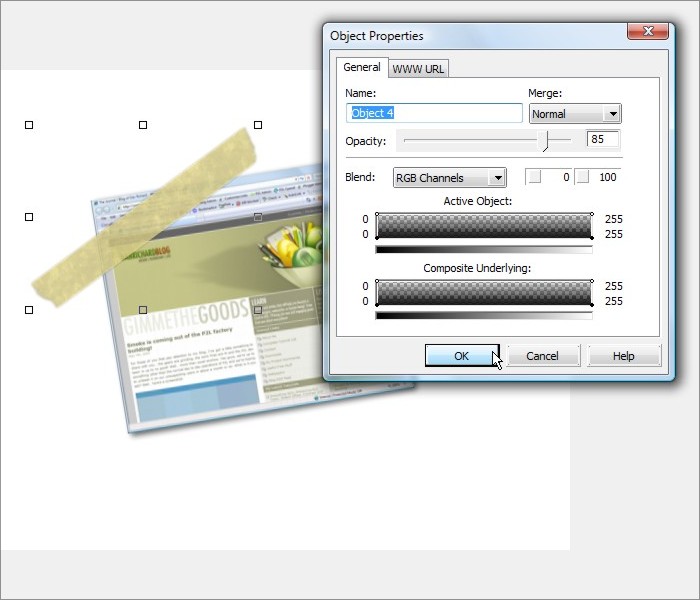Click the small button beside blend value 100
The width and height of the screenshot is (700, 600).
(582, 177)
